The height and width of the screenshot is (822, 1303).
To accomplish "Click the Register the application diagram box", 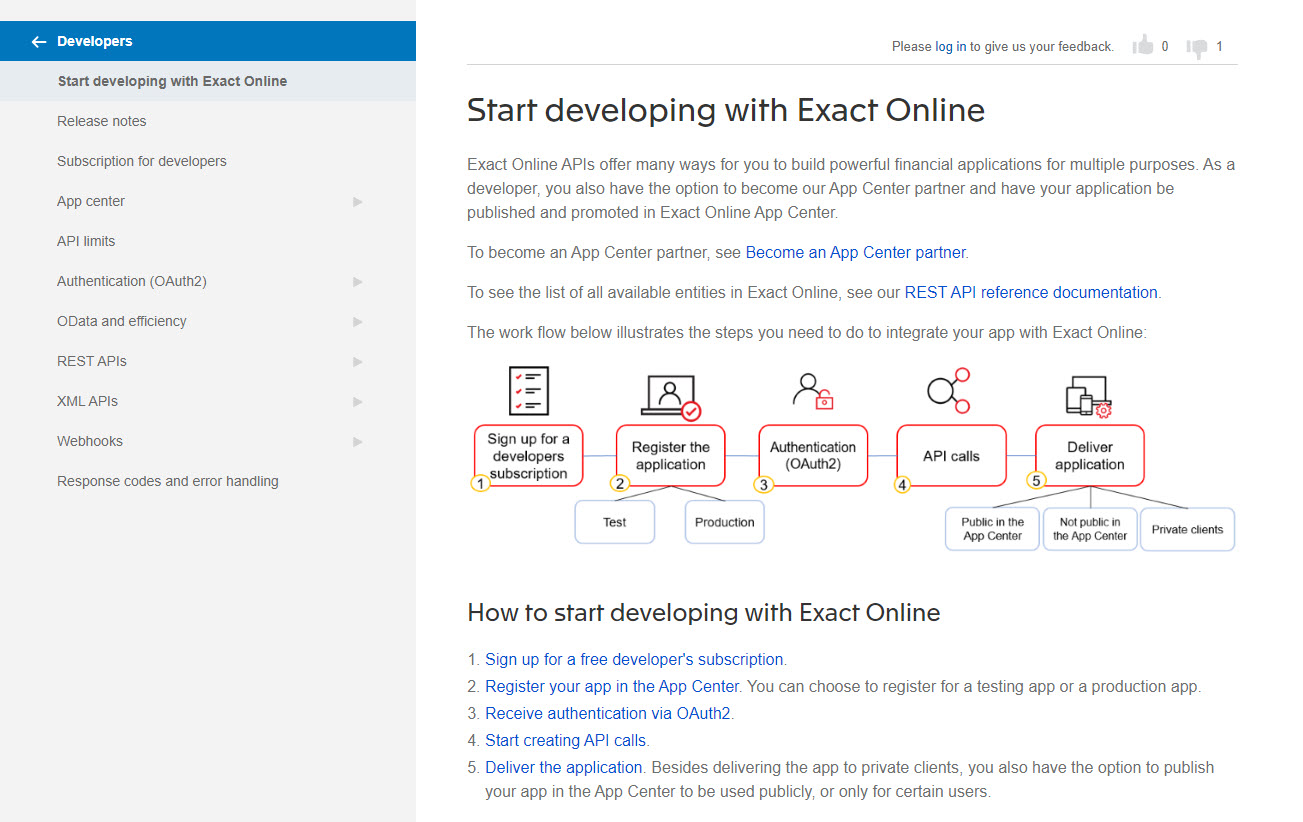I will pyautogui.click(x=670, y=456).
